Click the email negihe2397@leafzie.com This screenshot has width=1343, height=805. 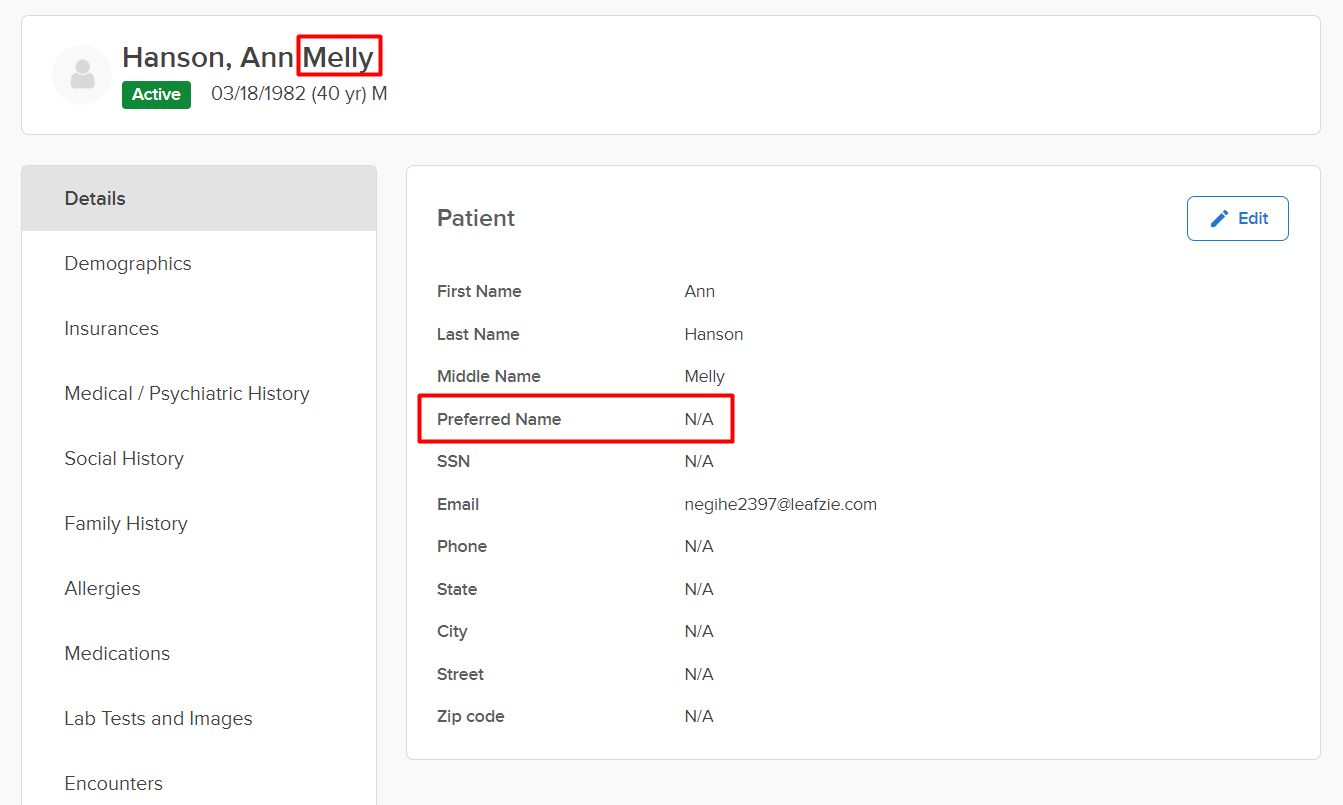click(781, 504)
